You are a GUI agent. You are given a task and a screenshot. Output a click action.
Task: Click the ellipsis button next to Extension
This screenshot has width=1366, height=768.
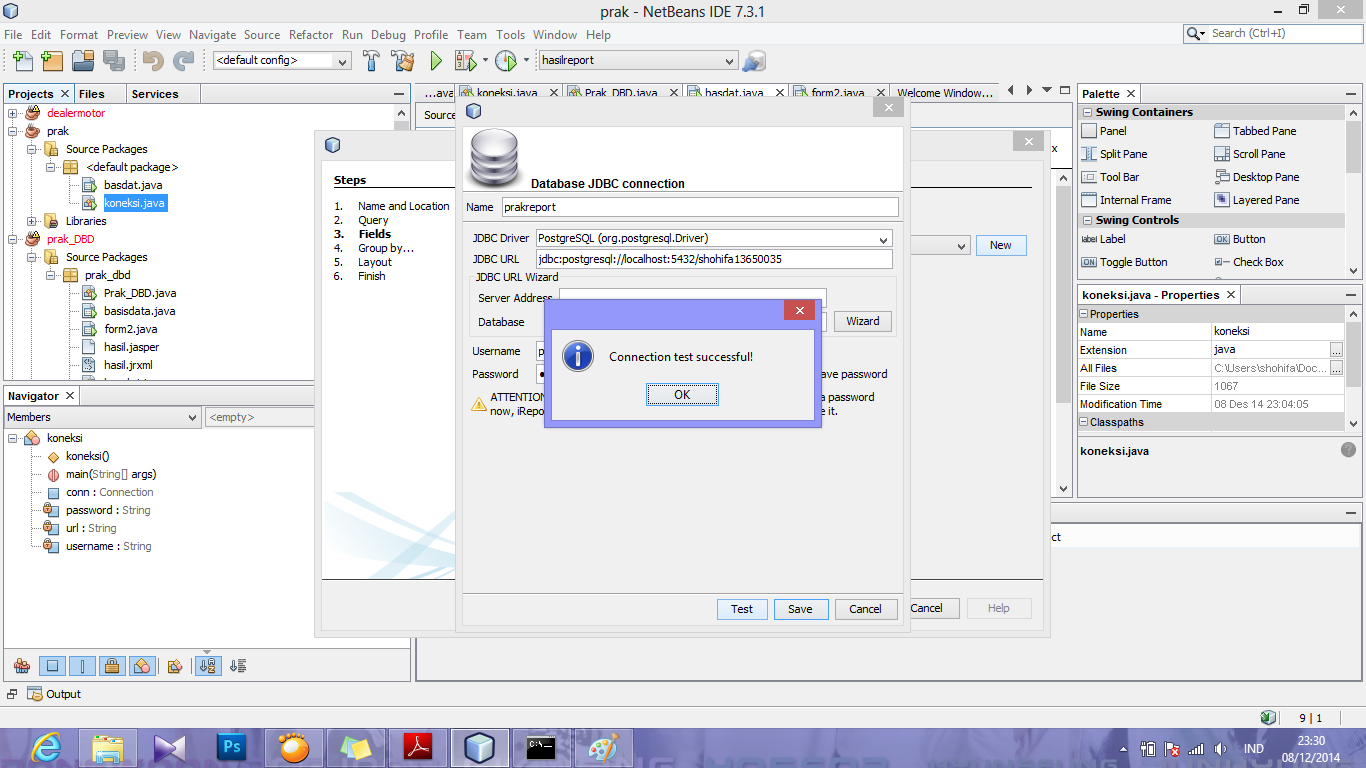tap(1336, 350)
